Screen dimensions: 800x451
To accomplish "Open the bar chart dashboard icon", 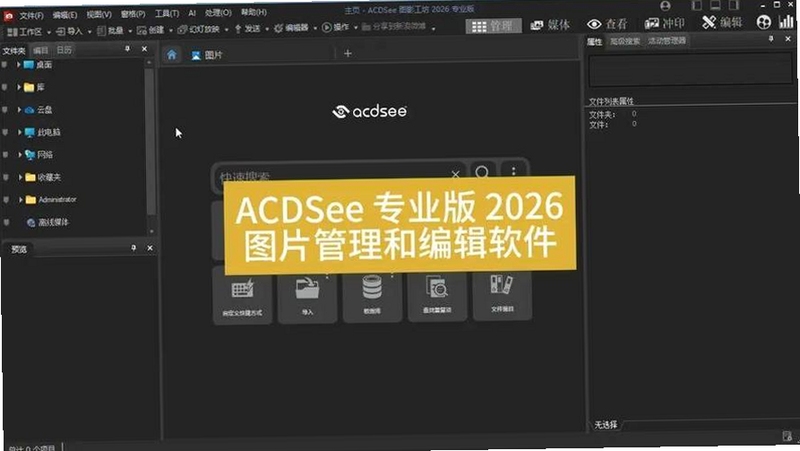I will click(786, 21).
